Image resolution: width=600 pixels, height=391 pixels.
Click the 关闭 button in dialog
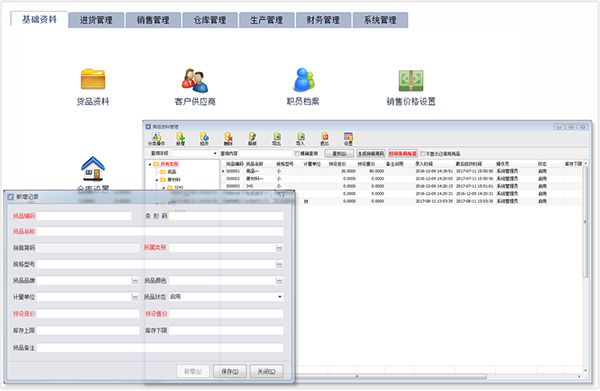point(266,371)
